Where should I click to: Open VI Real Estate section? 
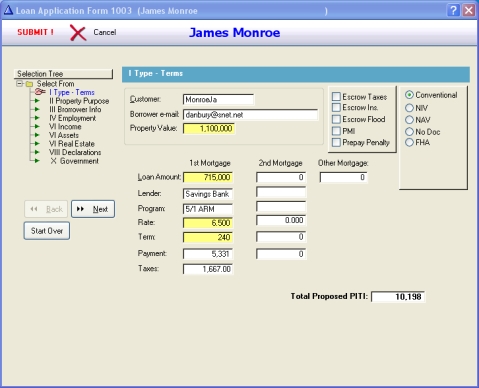point(72,144)
